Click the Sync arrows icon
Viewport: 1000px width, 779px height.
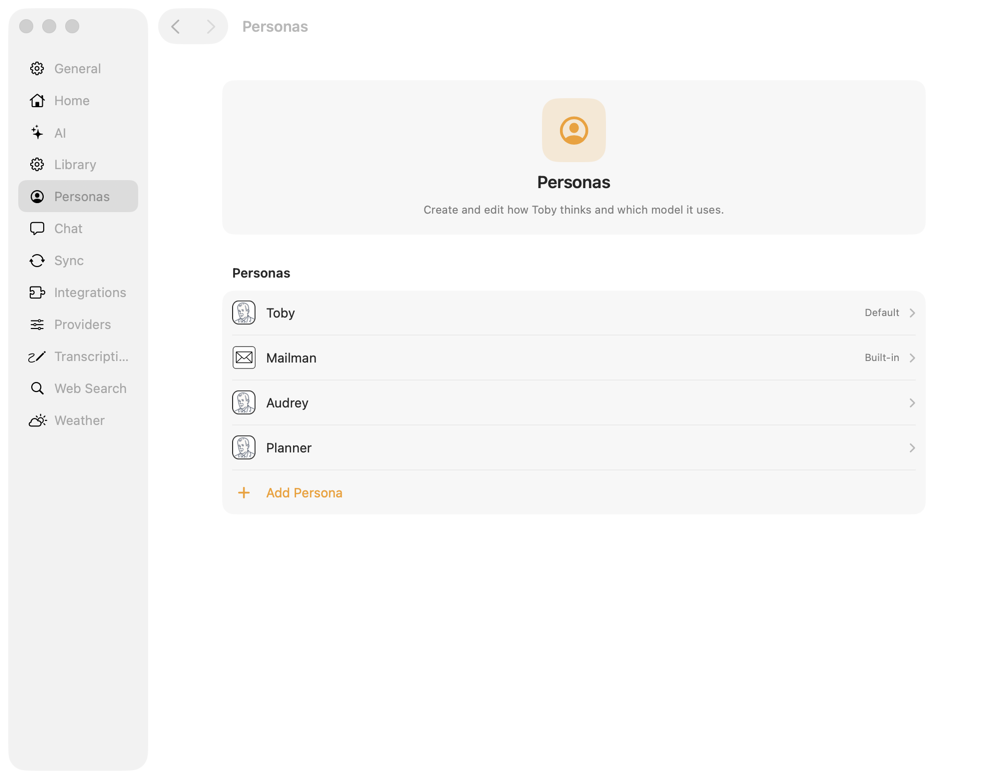pyautogui.click(x=37, y=260)
